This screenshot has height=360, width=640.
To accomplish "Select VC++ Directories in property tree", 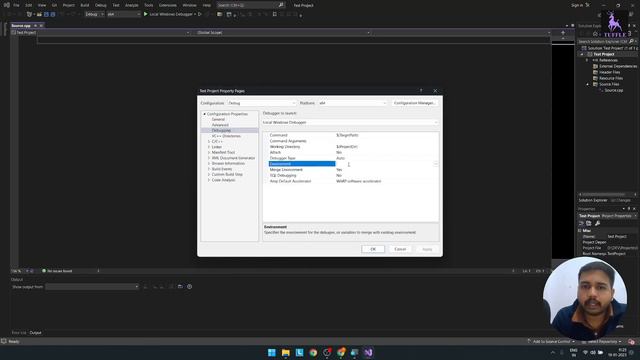I will click(x=226, y=136).
